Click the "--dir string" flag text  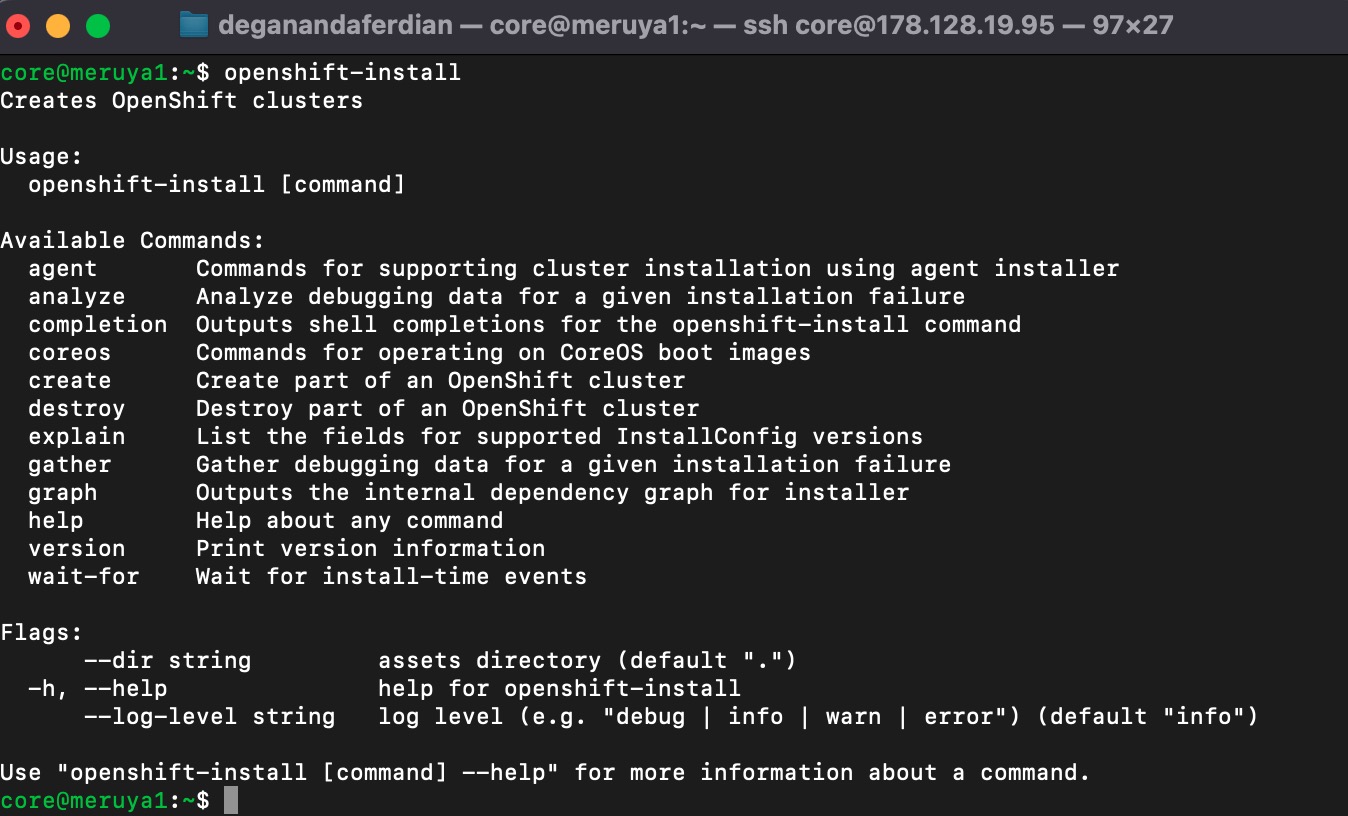167,660
